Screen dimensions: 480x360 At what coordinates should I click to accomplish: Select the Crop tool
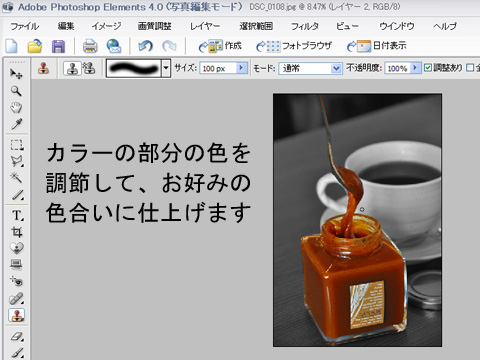(16, 232)
